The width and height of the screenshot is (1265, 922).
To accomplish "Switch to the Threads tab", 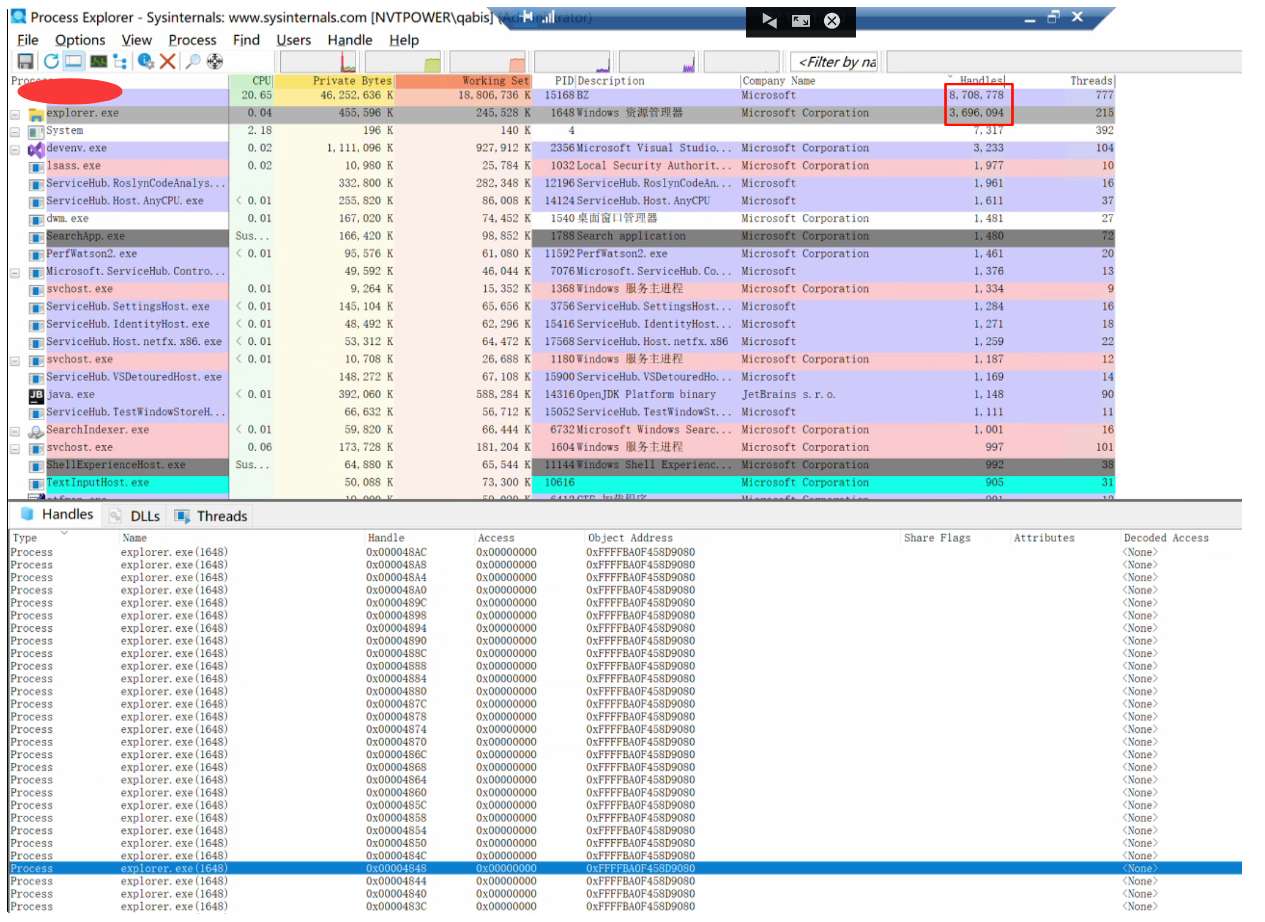I will pos(211,516).
